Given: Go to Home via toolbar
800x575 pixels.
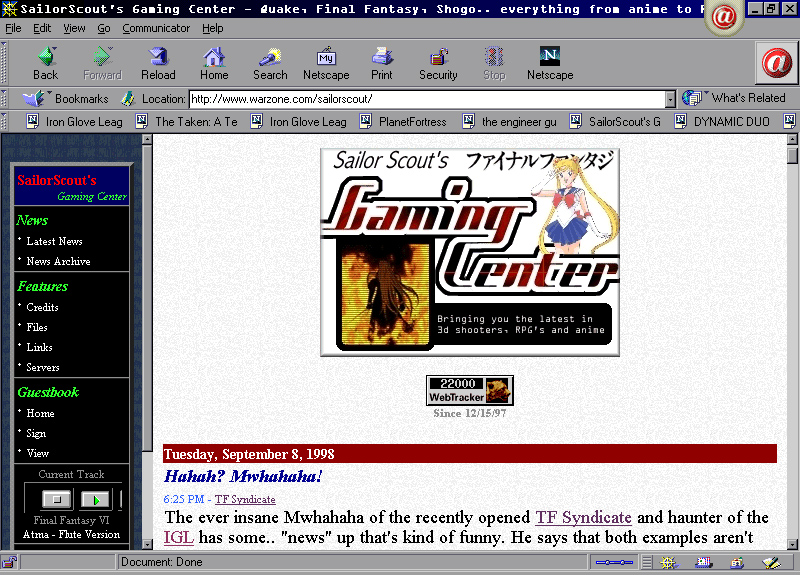Looking at the screenshot, I should point(214,63).
